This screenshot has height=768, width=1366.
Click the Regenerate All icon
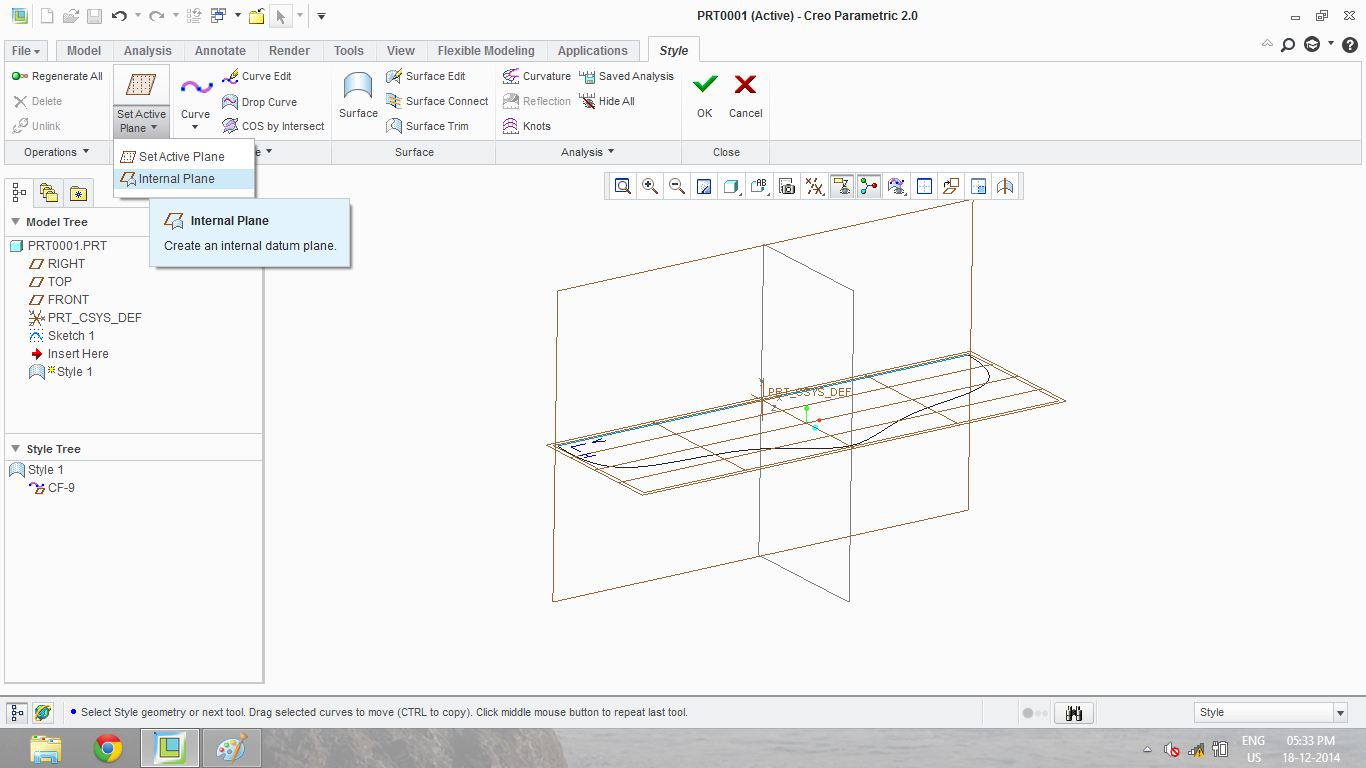(x=20, y=76)
